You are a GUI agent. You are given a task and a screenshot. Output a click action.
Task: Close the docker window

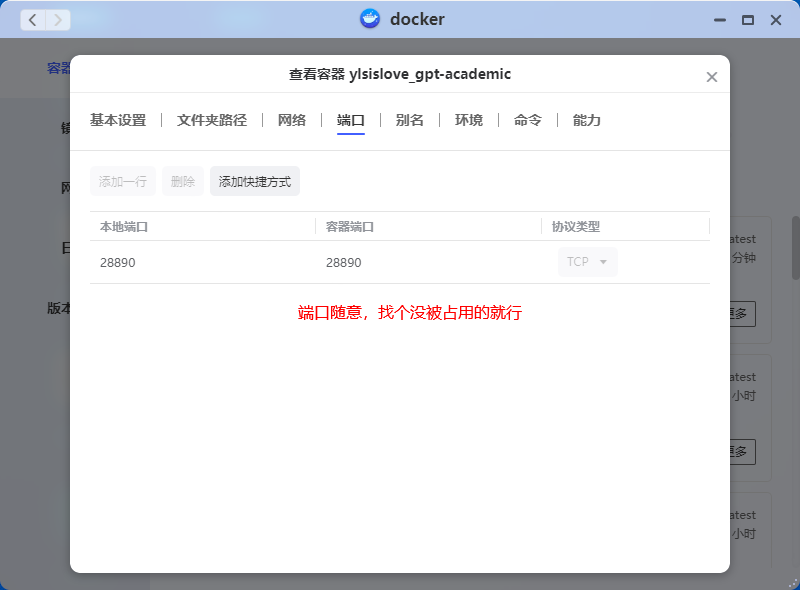[775, 20]
